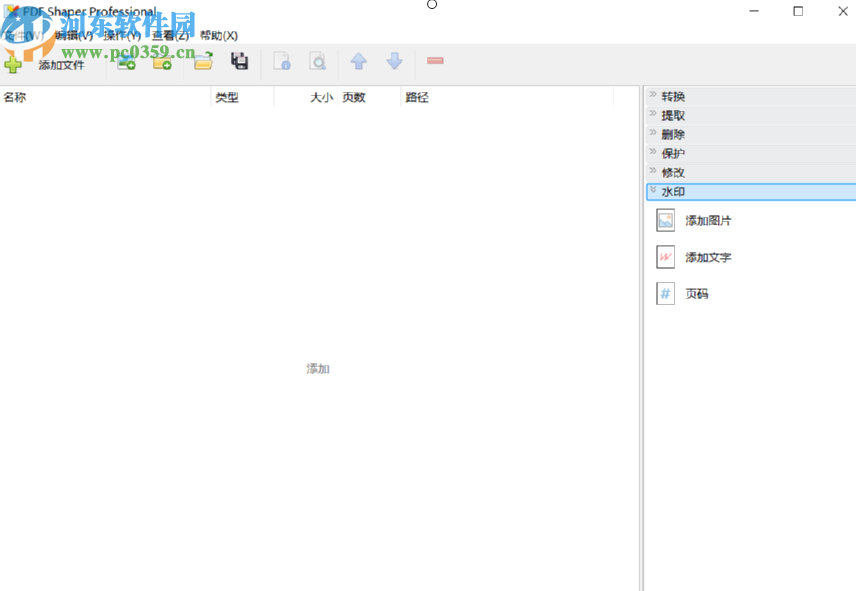Remove a file with red minus icon
Screen dimensions: 856x591
click(x=434, y=61)
